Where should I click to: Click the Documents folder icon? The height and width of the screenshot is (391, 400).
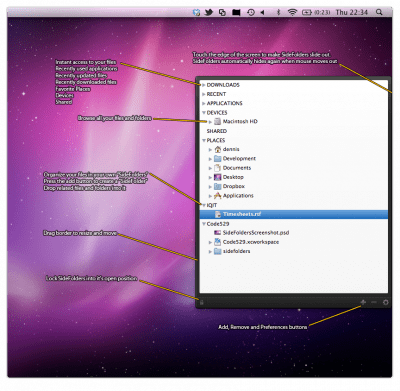click(217, 168)
